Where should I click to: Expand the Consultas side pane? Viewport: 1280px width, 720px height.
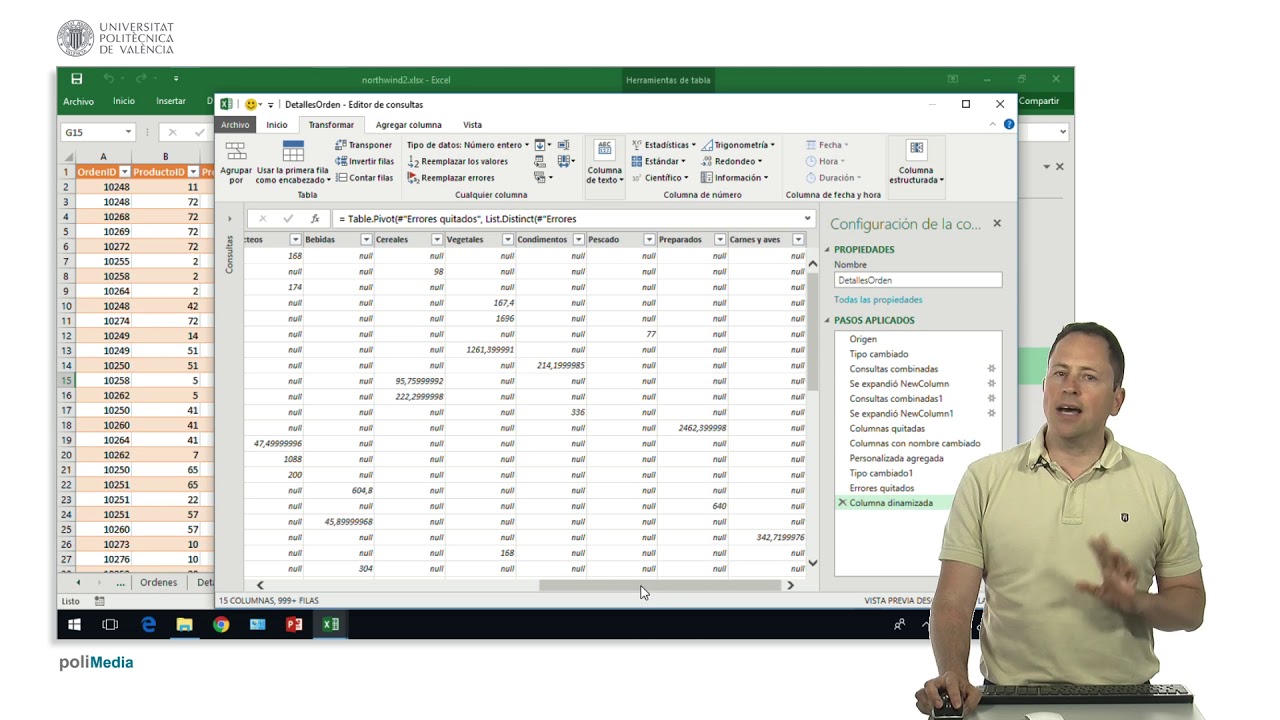(x=229, y=218)
